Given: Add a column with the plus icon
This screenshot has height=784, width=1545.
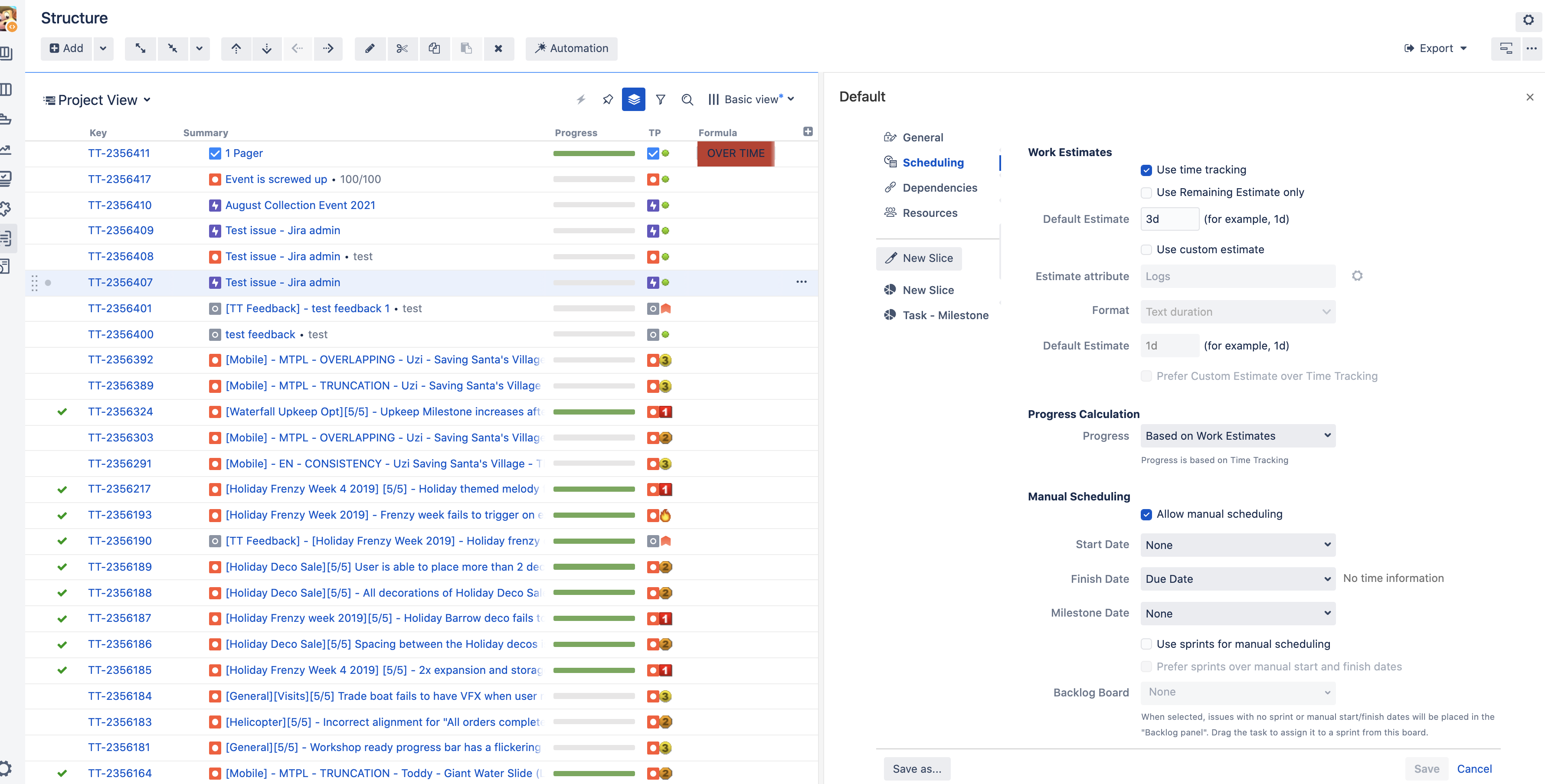Looking at the screenshot, I should [808, 132].
